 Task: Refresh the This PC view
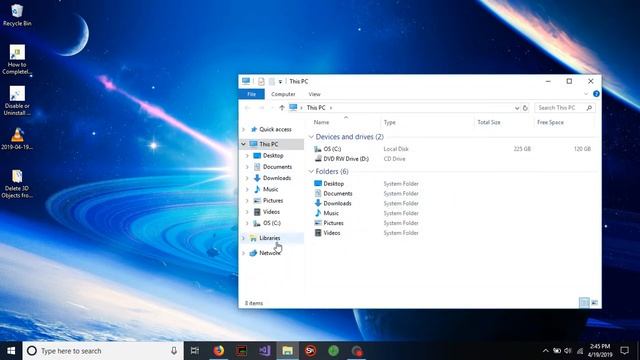(x=525, y=108)
